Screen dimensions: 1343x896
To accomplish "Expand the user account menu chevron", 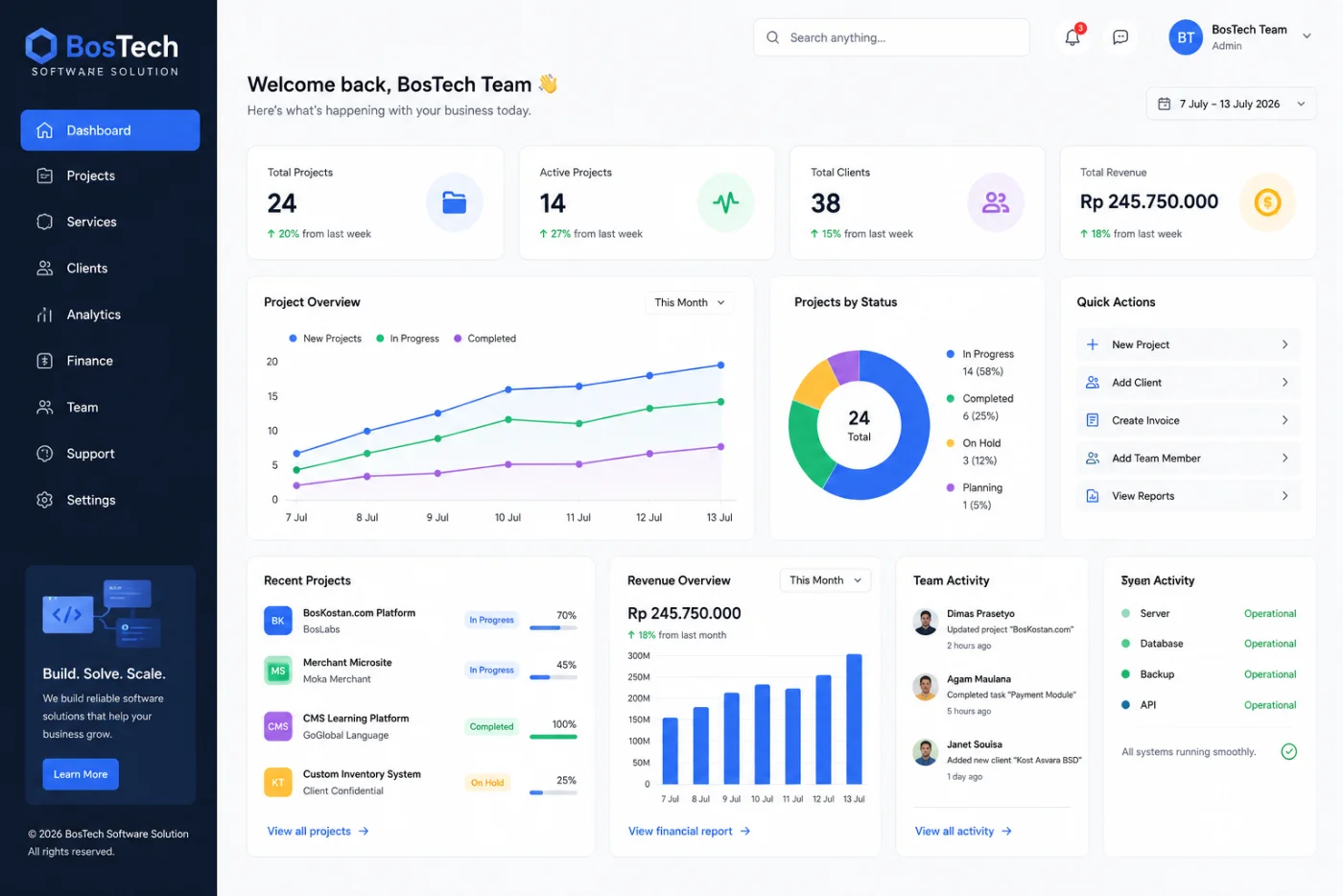I will coord(1307,36).
